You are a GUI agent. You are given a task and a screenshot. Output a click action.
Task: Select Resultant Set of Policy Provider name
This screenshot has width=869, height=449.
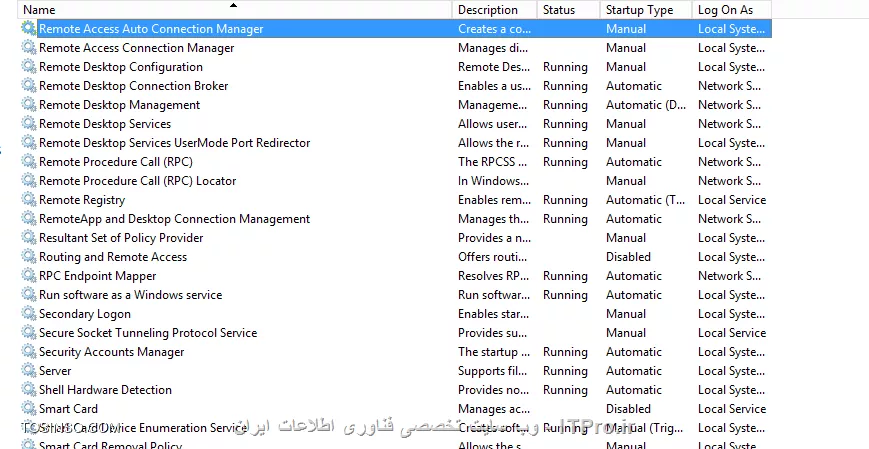[121, 238]
